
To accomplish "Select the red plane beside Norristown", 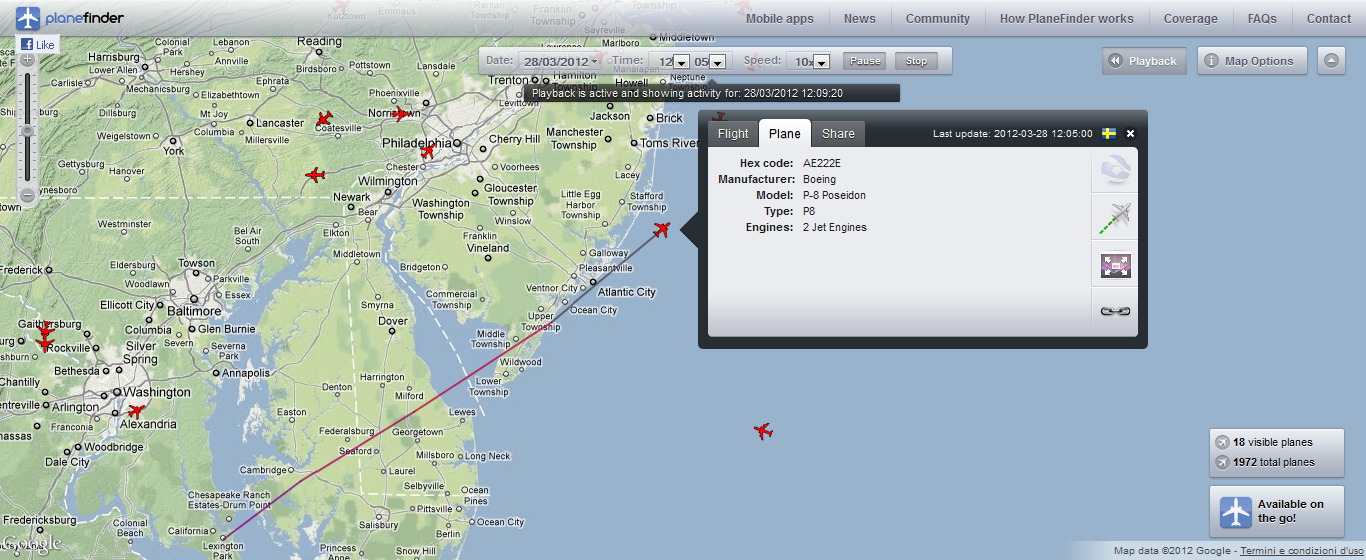I will (x=401, y=114).
